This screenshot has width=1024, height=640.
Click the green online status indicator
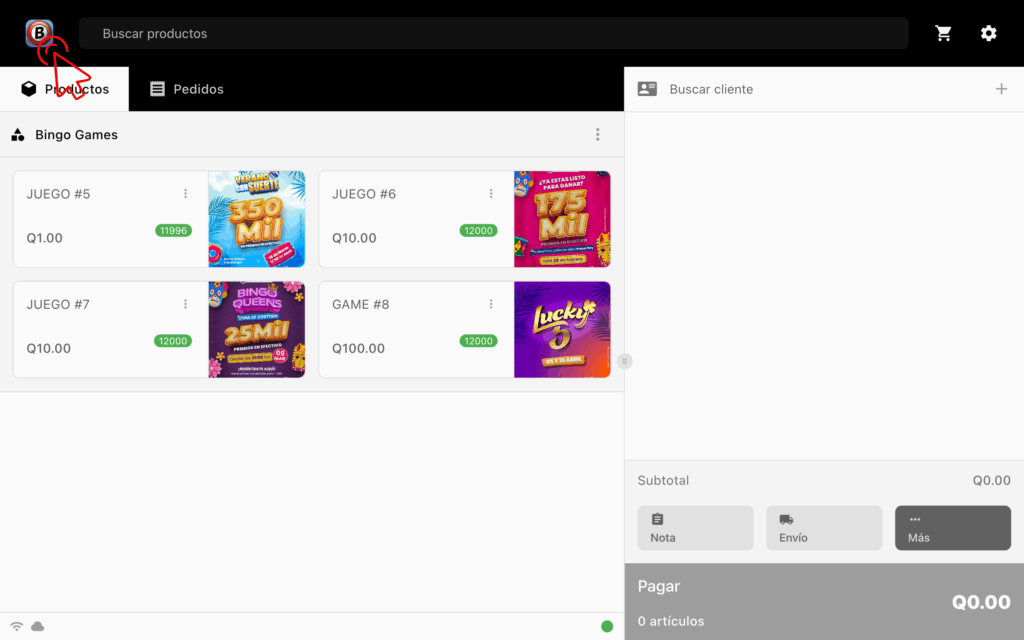(607, 627)
